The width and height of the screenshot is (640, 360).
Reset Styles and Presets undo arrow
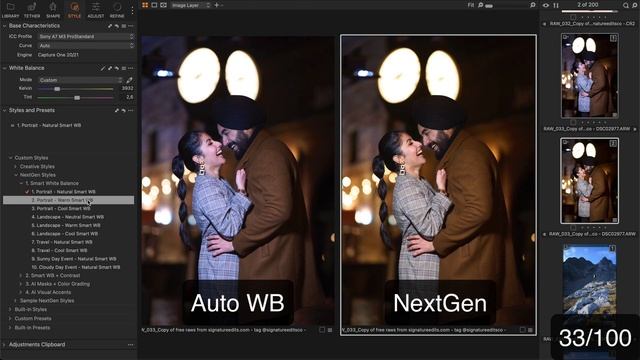tap(123, 111)
